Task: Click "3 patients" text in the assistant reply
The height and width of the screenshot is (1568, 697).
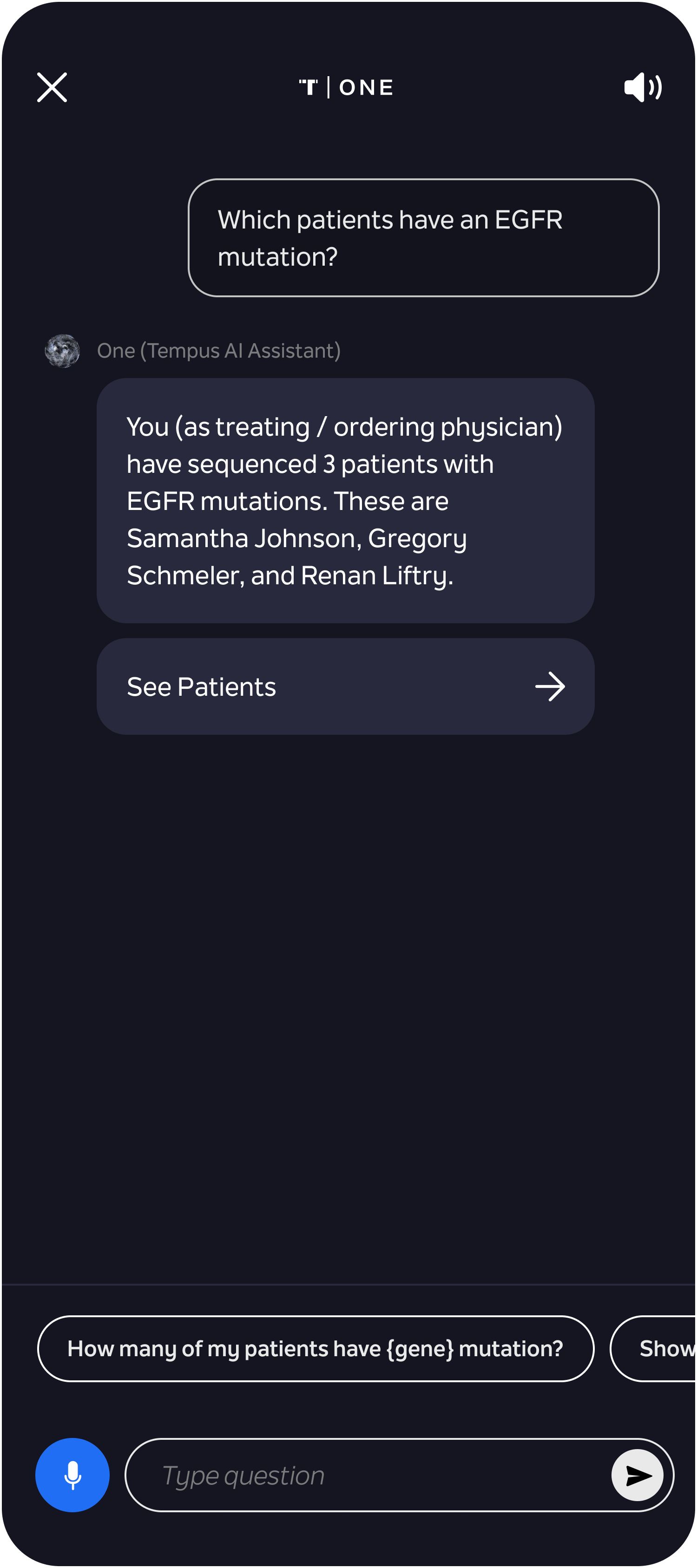Action: (x=379, y=464)
